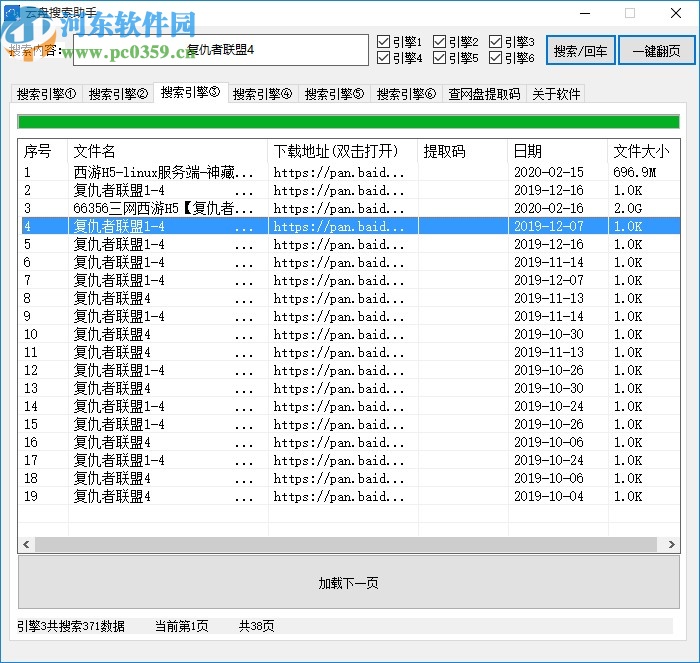The image size is (700, 663).
Task: Sort by 日期 column header
Action: (x=558, y=151)
